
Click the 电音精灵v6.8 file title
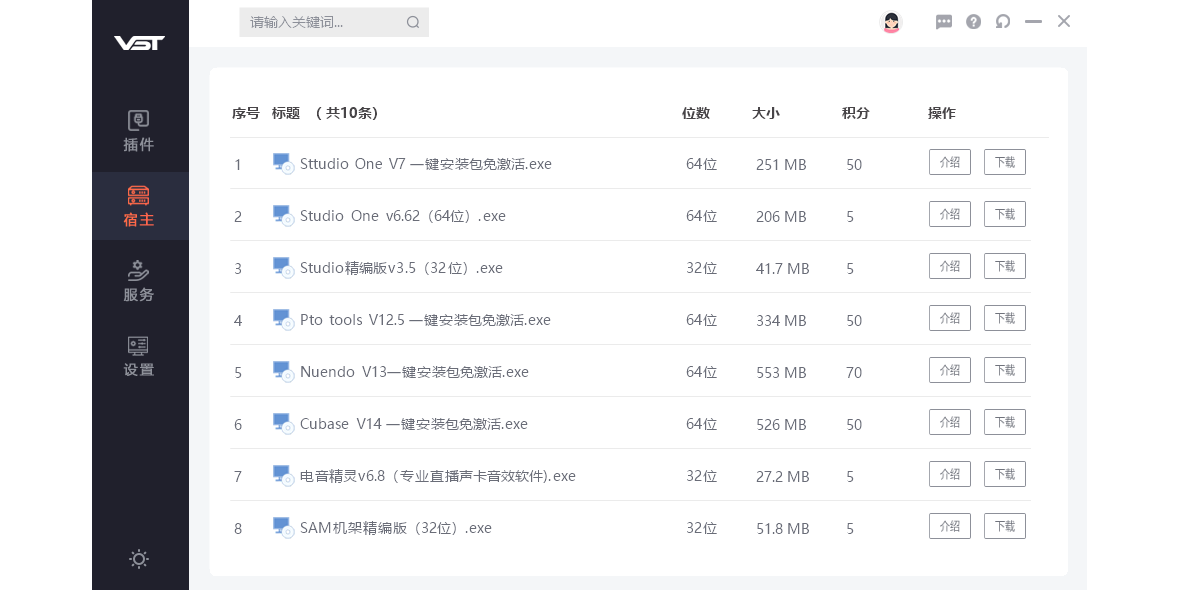pos(437,476)
